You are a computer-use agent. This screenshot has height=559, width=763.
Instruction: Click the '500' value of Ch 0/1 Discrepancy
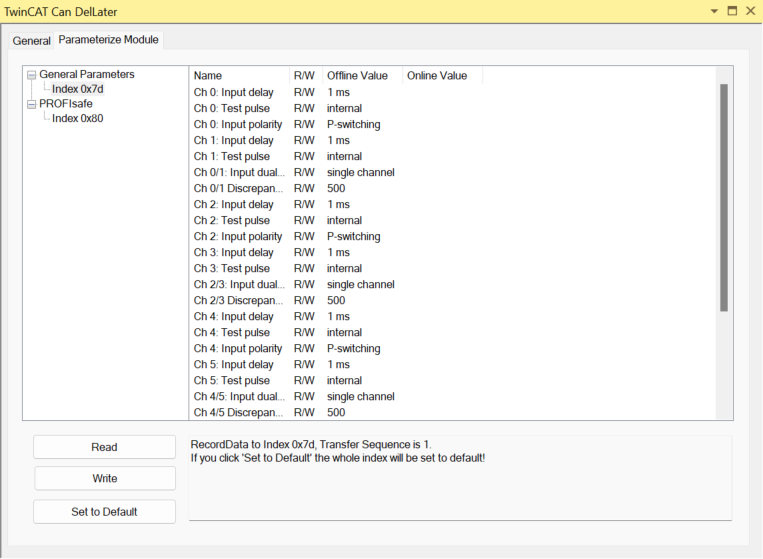[x=336, y=189]
